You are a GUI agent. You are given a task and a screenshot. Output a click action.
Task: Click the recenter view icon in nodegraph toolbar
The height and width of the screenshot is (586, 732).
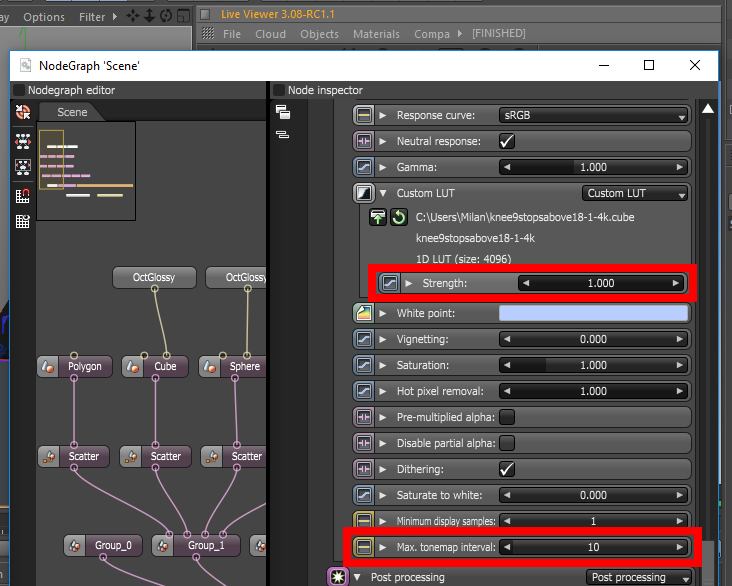point(23,112)
